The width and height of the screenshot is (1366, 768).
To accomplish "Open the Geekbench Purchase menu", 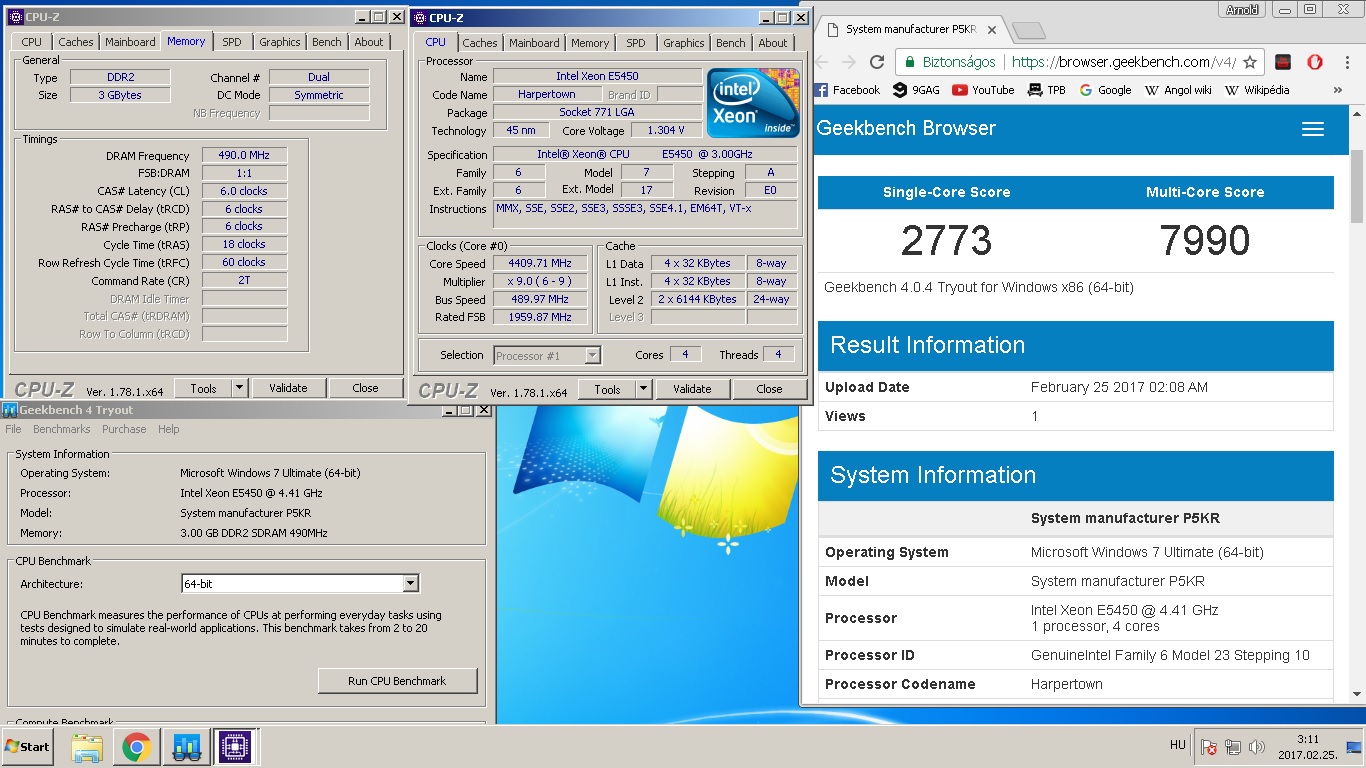I will point(124,429).
